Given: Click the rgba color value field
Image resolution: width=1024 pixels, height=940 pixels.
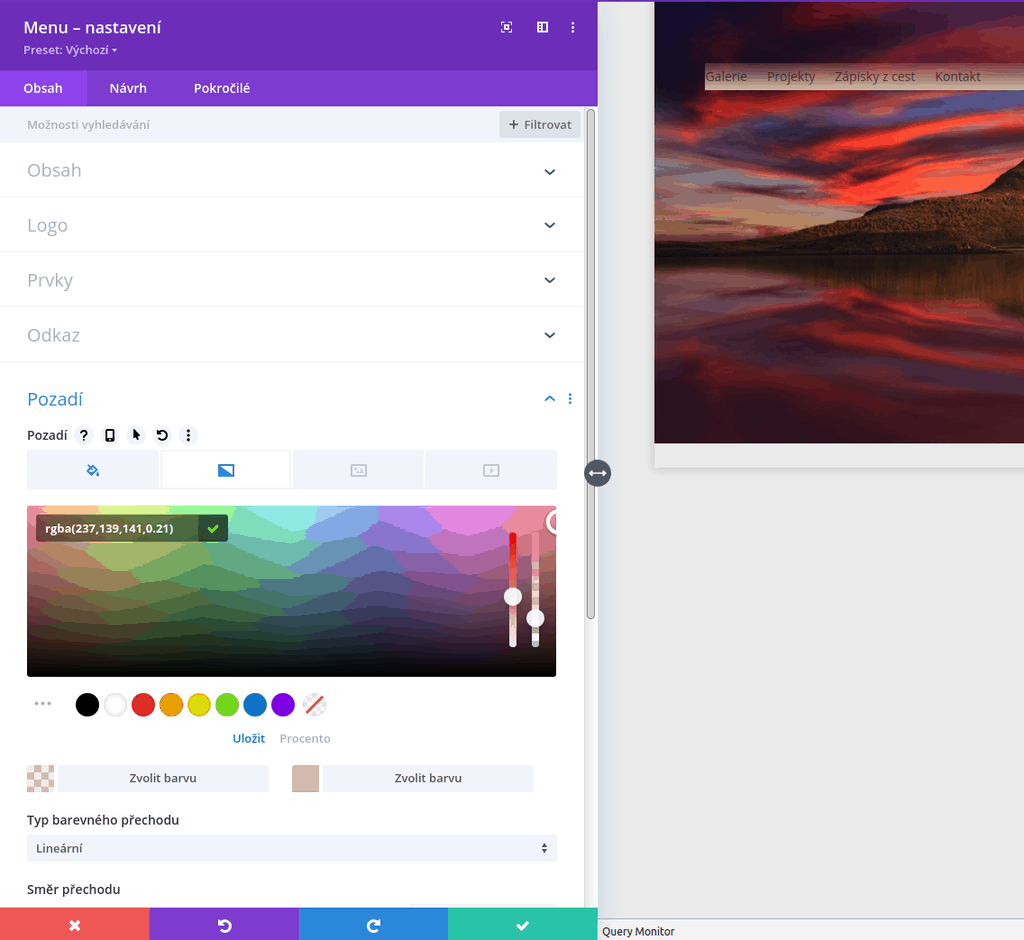Looking at the screenshot, I should click(118, 528).
